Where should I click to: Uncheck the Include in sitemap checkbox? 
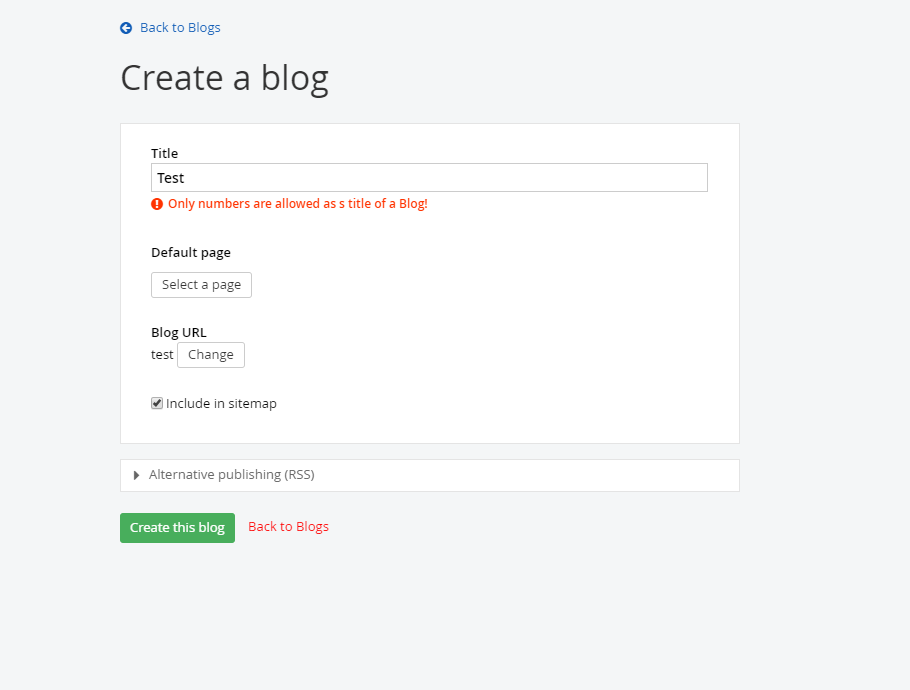(157, 403)
